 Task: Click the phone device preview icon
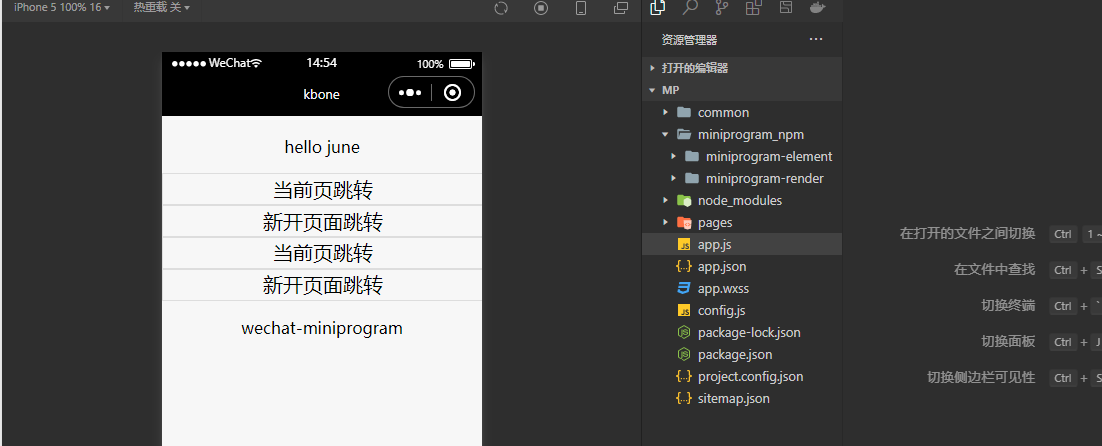click(x=581, y=8)
